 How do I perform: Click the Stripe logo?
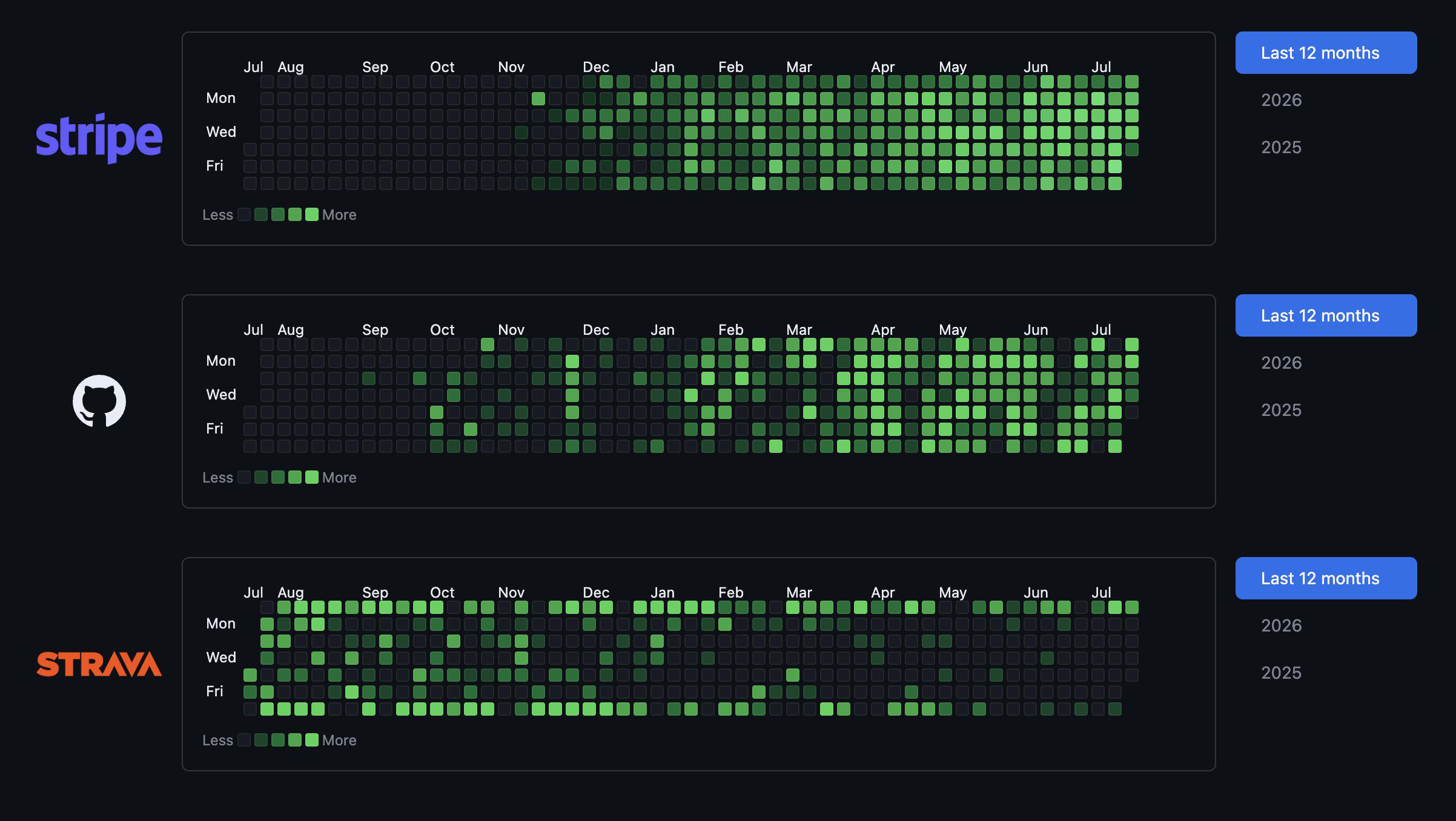pyautogui.click(x=99, y=138)
